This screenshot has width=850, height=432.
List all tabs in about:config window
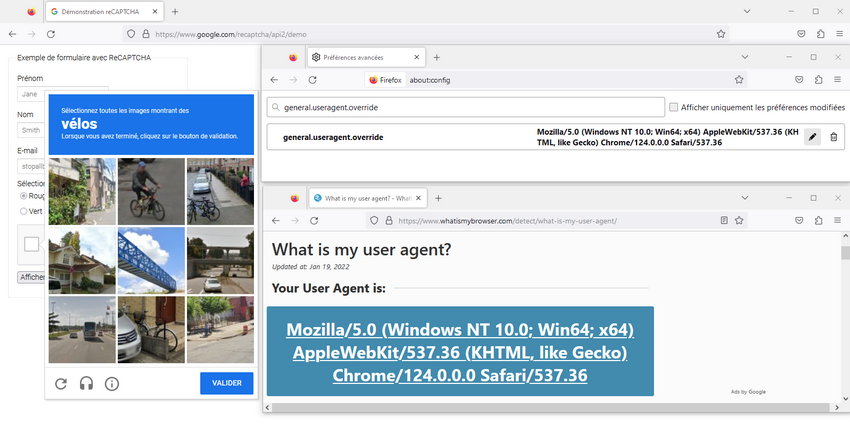pyautogui.click(x=745, y=57)
